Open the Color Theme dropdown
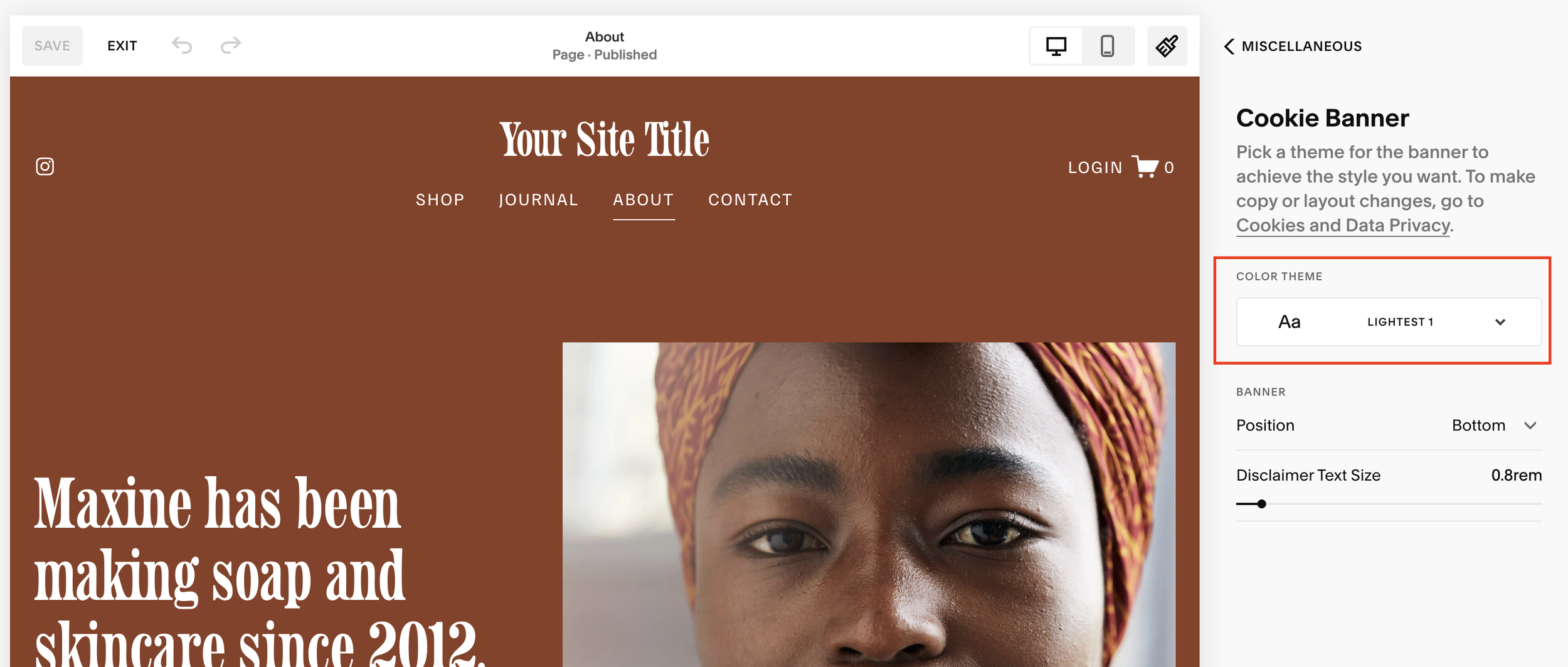Screen dimensions: 1568x667 [1389, 322]
